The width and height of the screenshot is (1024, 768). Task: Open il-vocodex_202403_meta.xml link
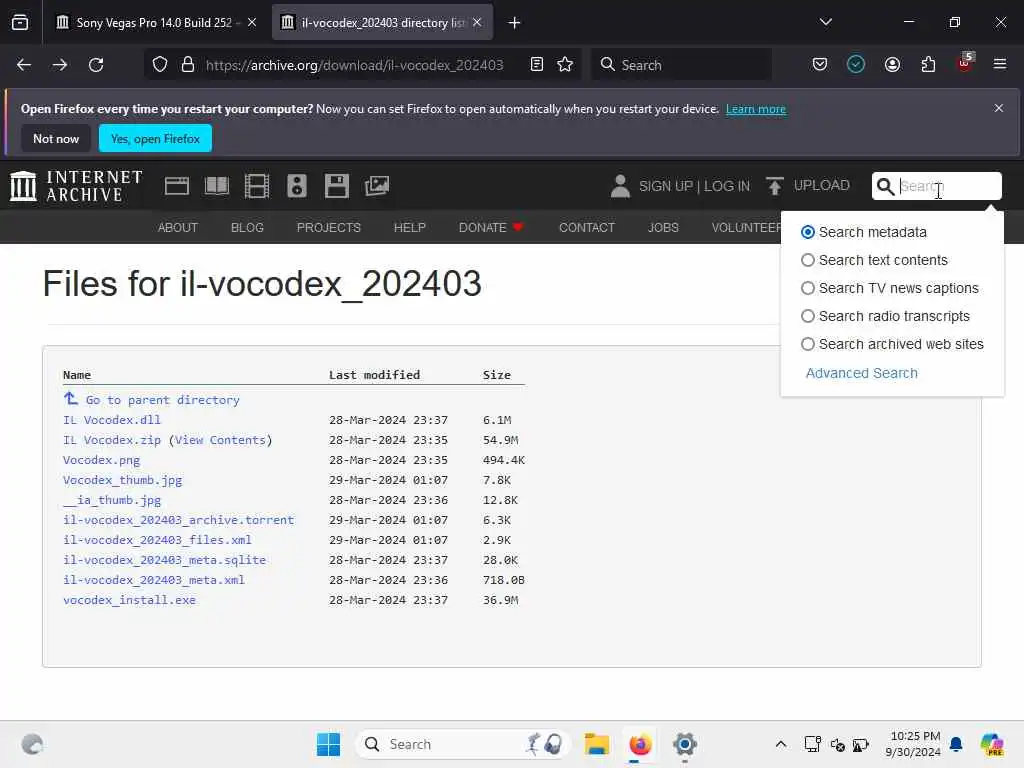coord(153,580)
